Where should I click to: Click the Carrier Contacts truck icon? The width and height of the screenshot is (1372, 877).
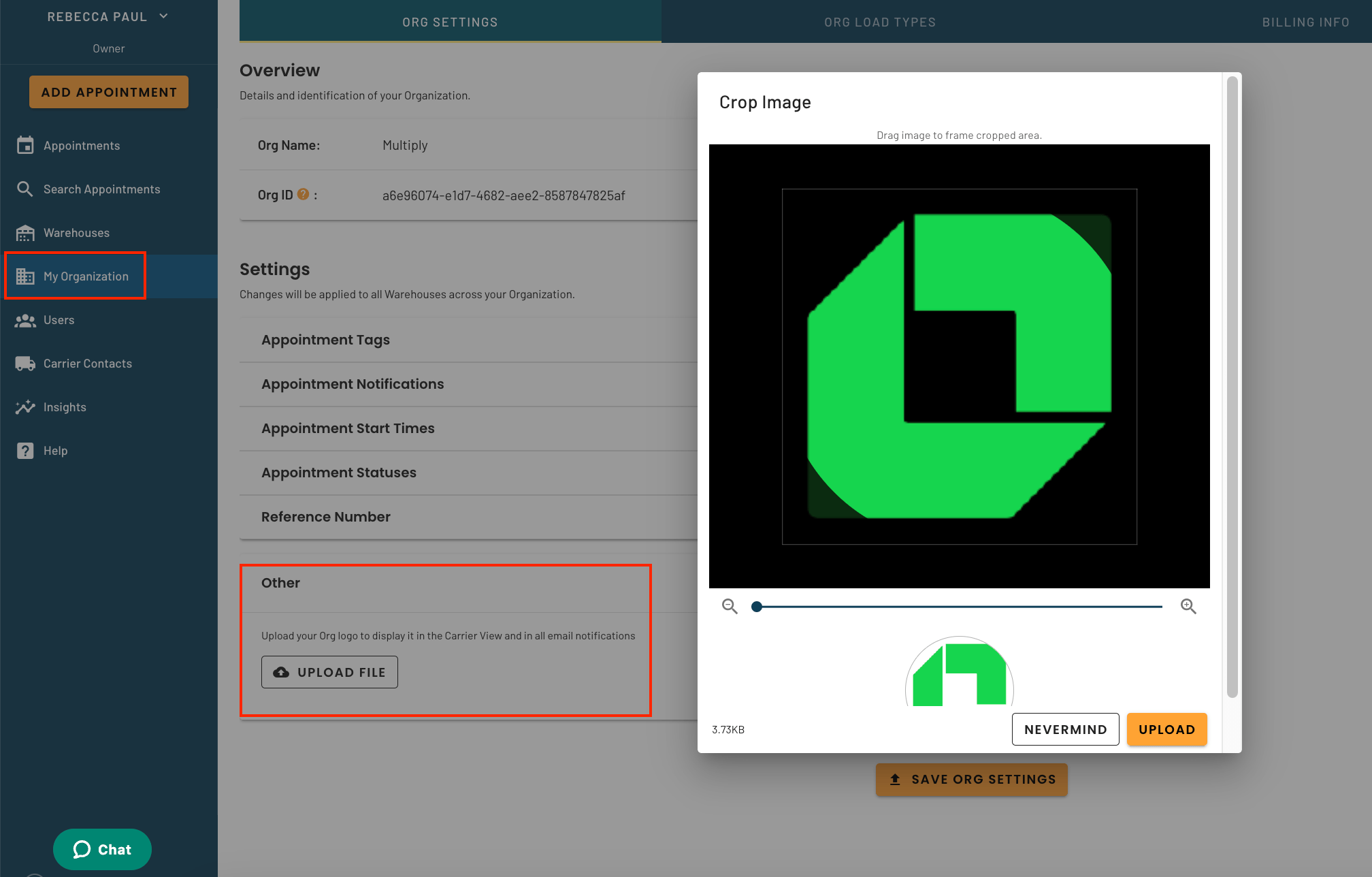(x=25, y=363)
